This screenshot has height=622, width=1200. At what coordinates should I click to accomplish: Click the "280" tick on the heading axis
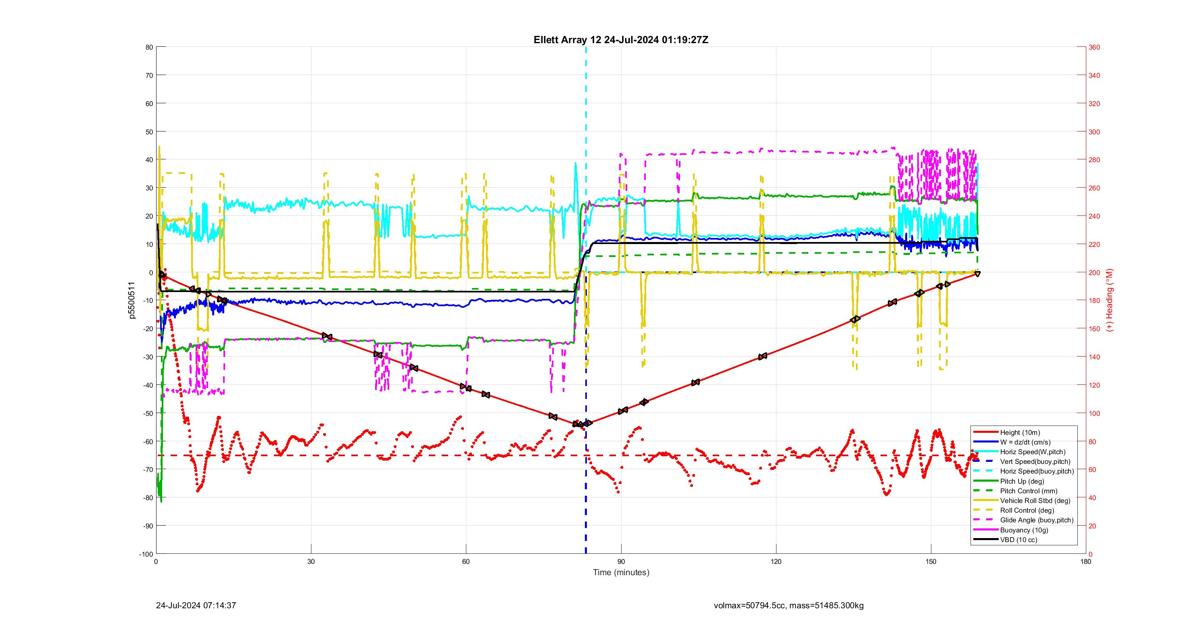click(x=1095, y=160)
